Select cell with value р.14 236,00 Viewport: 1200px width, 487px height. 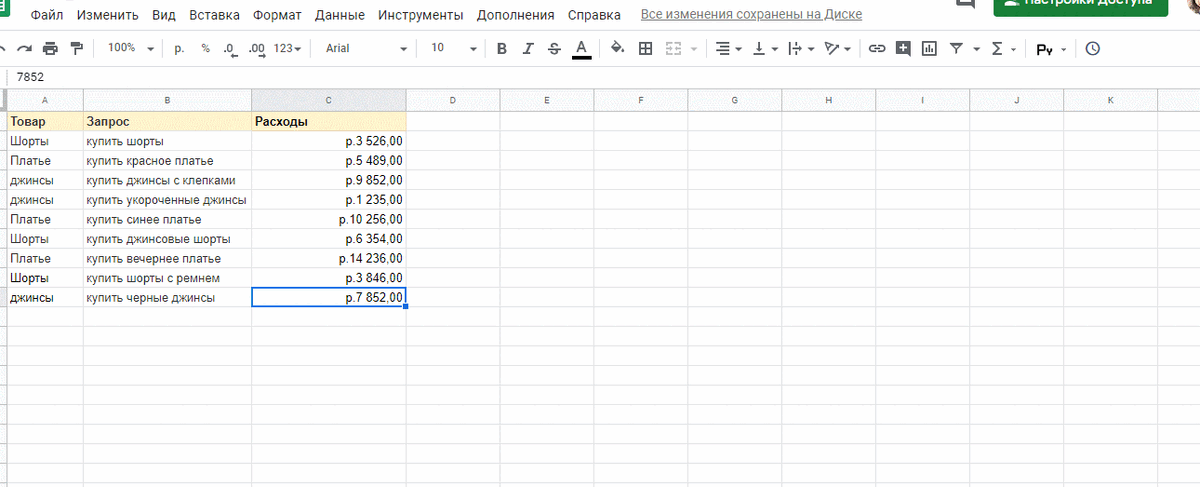328,258
